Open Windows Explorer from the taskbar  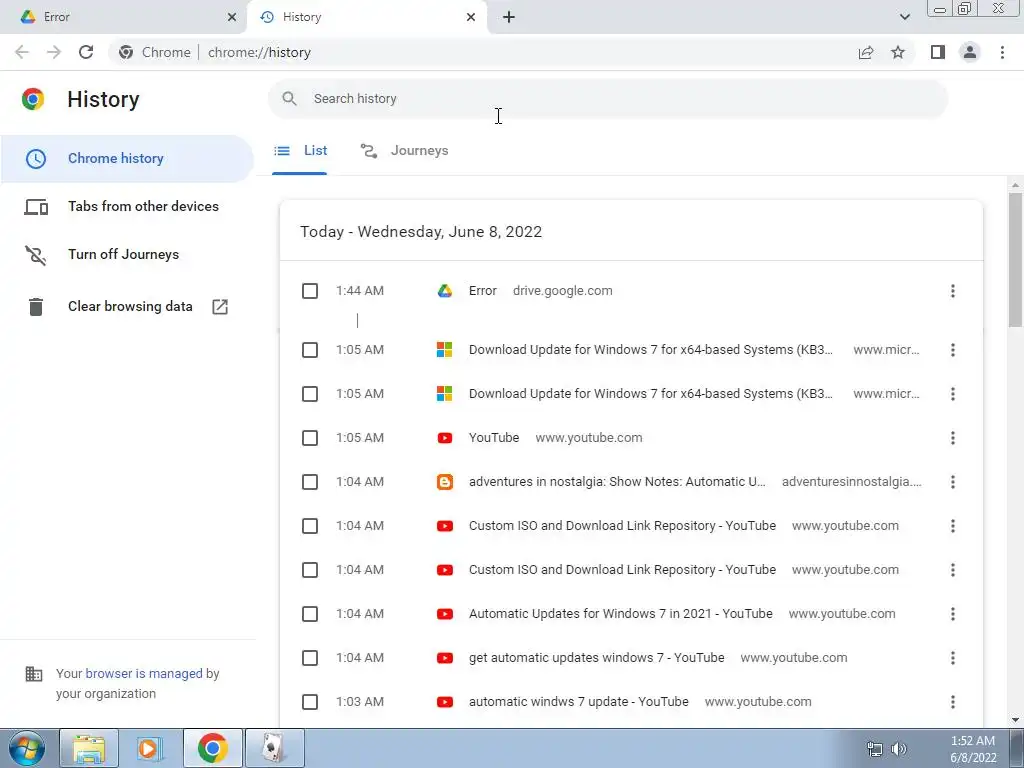point(89,748)
